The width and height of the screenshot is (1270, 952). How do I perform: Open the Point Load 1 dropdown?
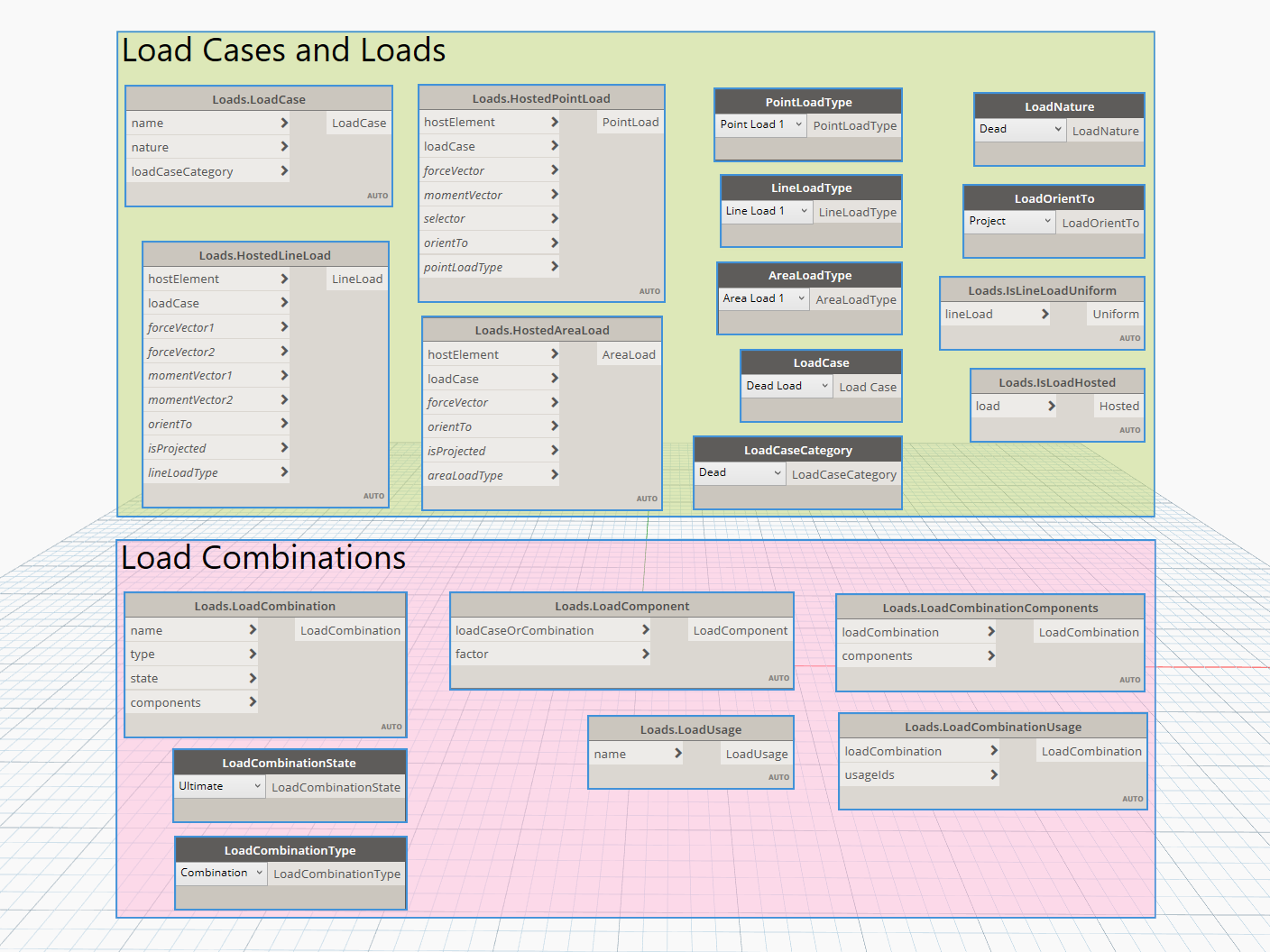(x=760, y=124)
